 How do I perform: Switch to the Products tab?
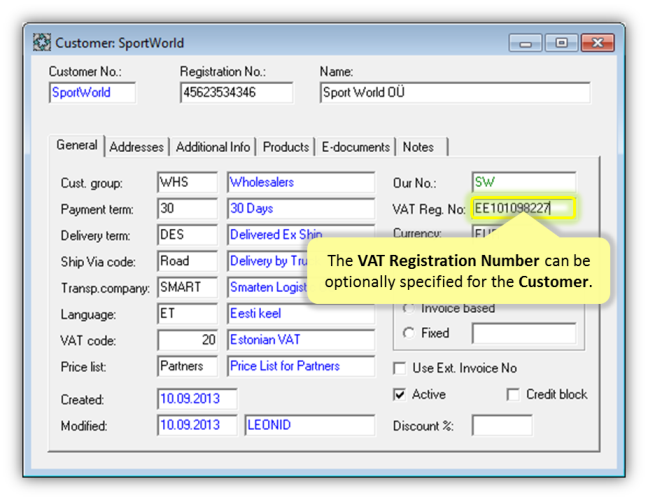click(x=286, y=147)
